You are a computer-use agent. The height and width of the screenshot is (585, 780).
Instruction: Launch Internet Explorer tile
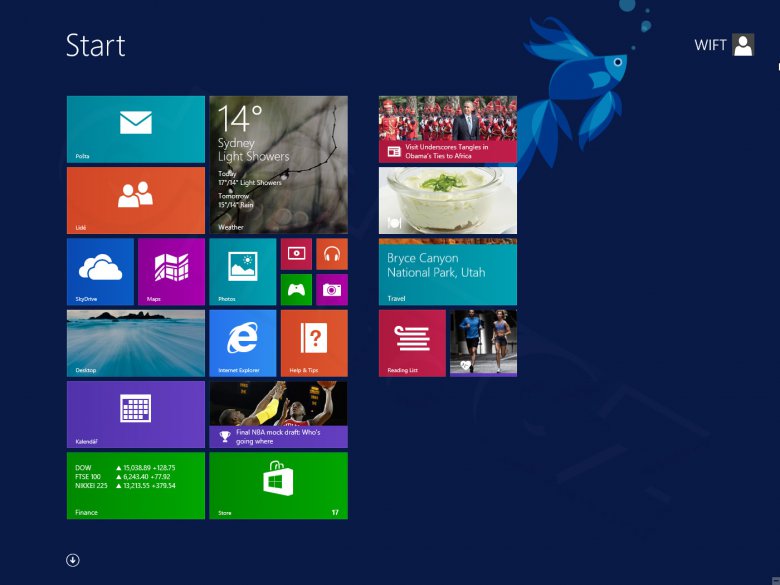(x=243, y=343)
